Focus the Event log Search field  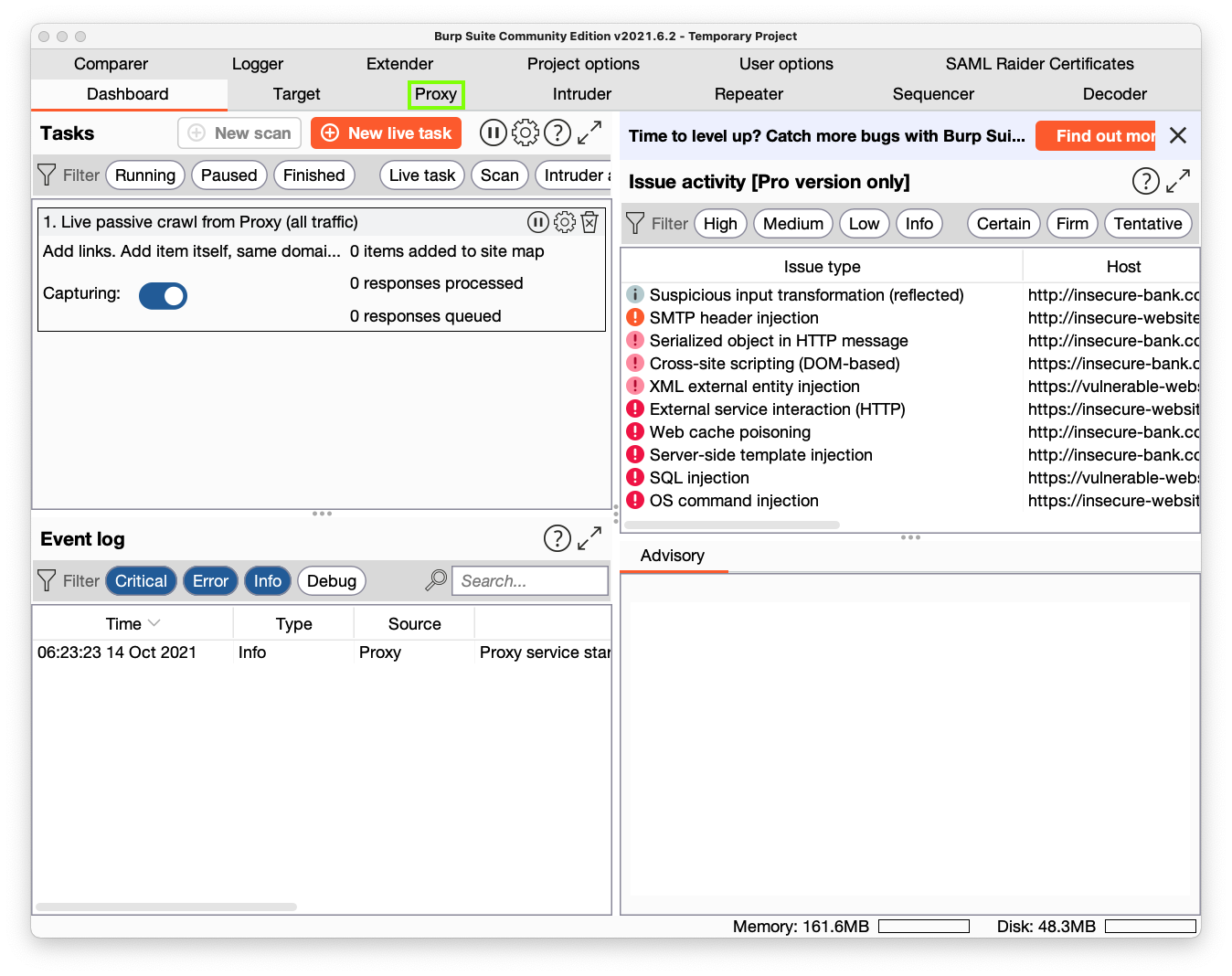(x=530, y=581)
